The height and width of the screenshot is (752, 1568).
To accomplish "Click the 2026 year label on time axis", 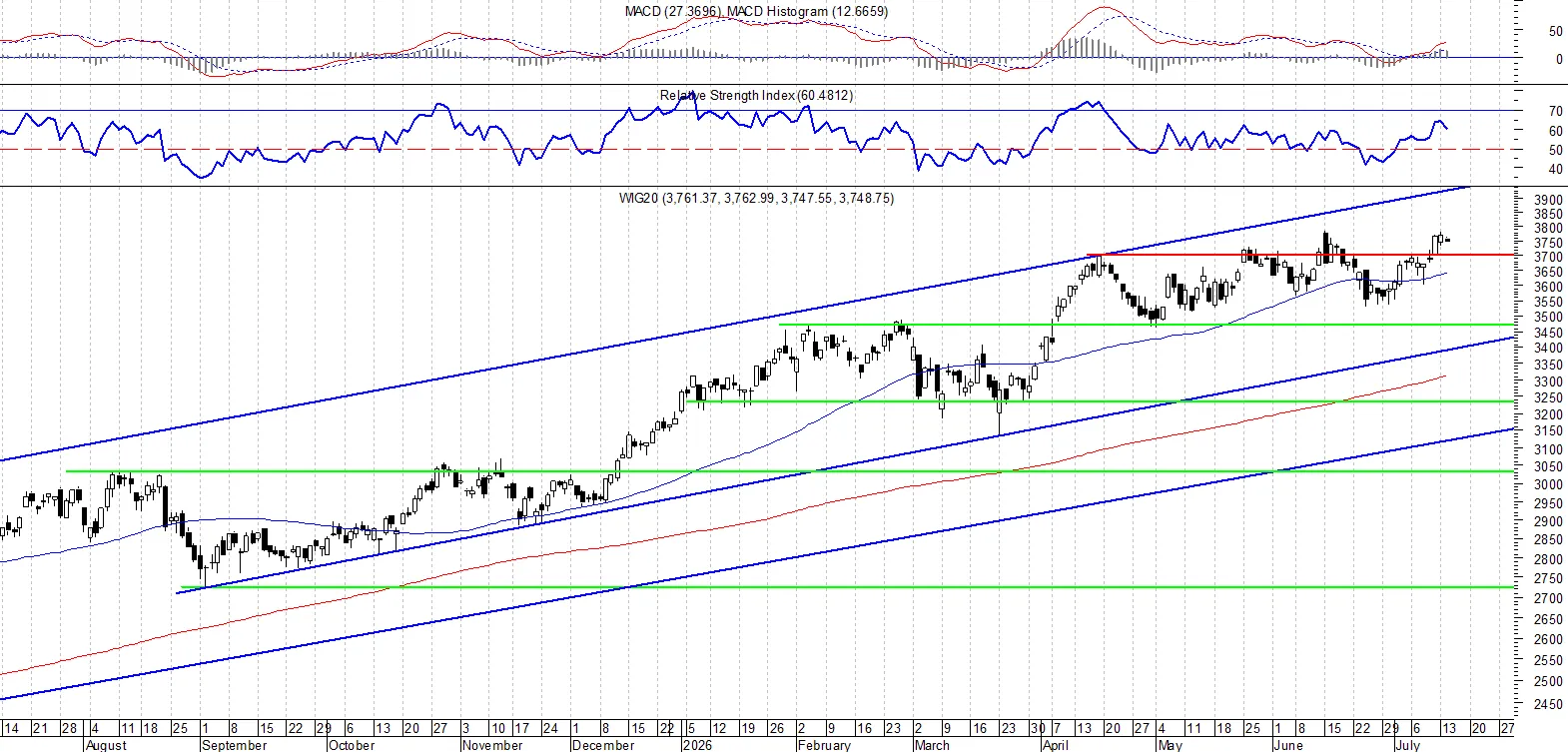I will click(x=697, y=745).
